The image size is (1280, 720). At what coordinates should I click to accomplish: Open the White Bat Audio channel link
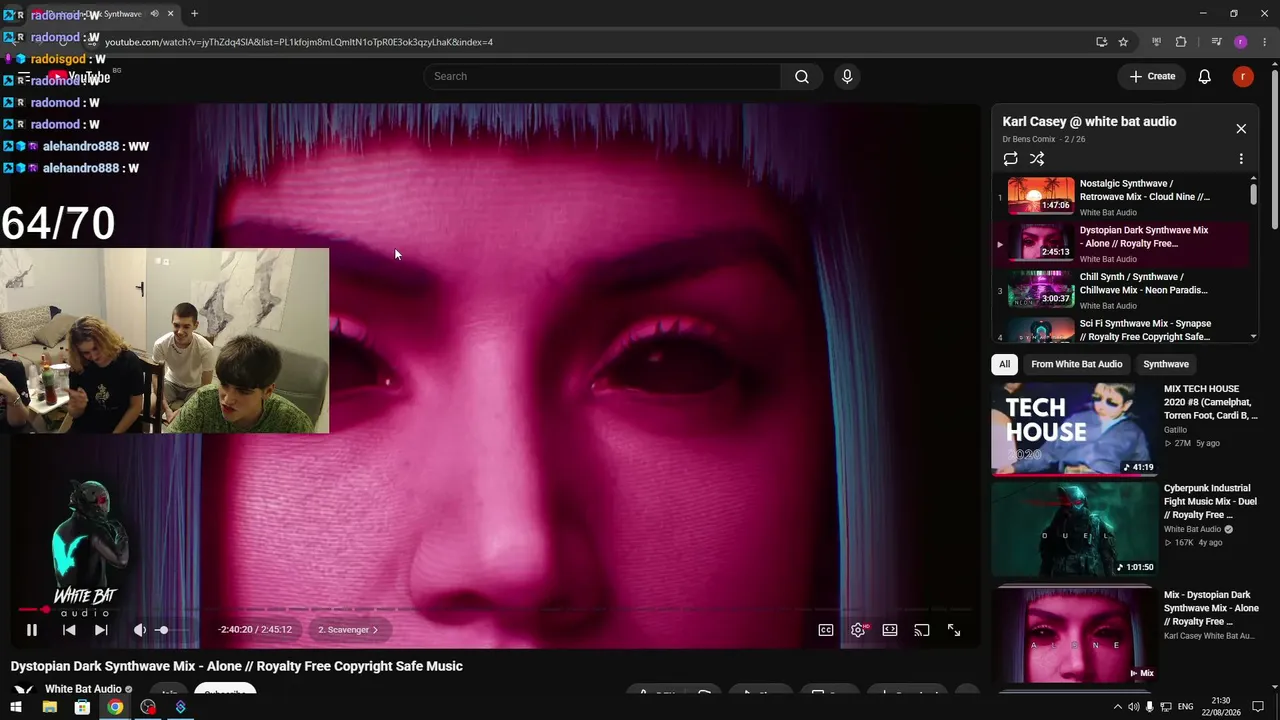pyautogui.click(x=83, y=689)
